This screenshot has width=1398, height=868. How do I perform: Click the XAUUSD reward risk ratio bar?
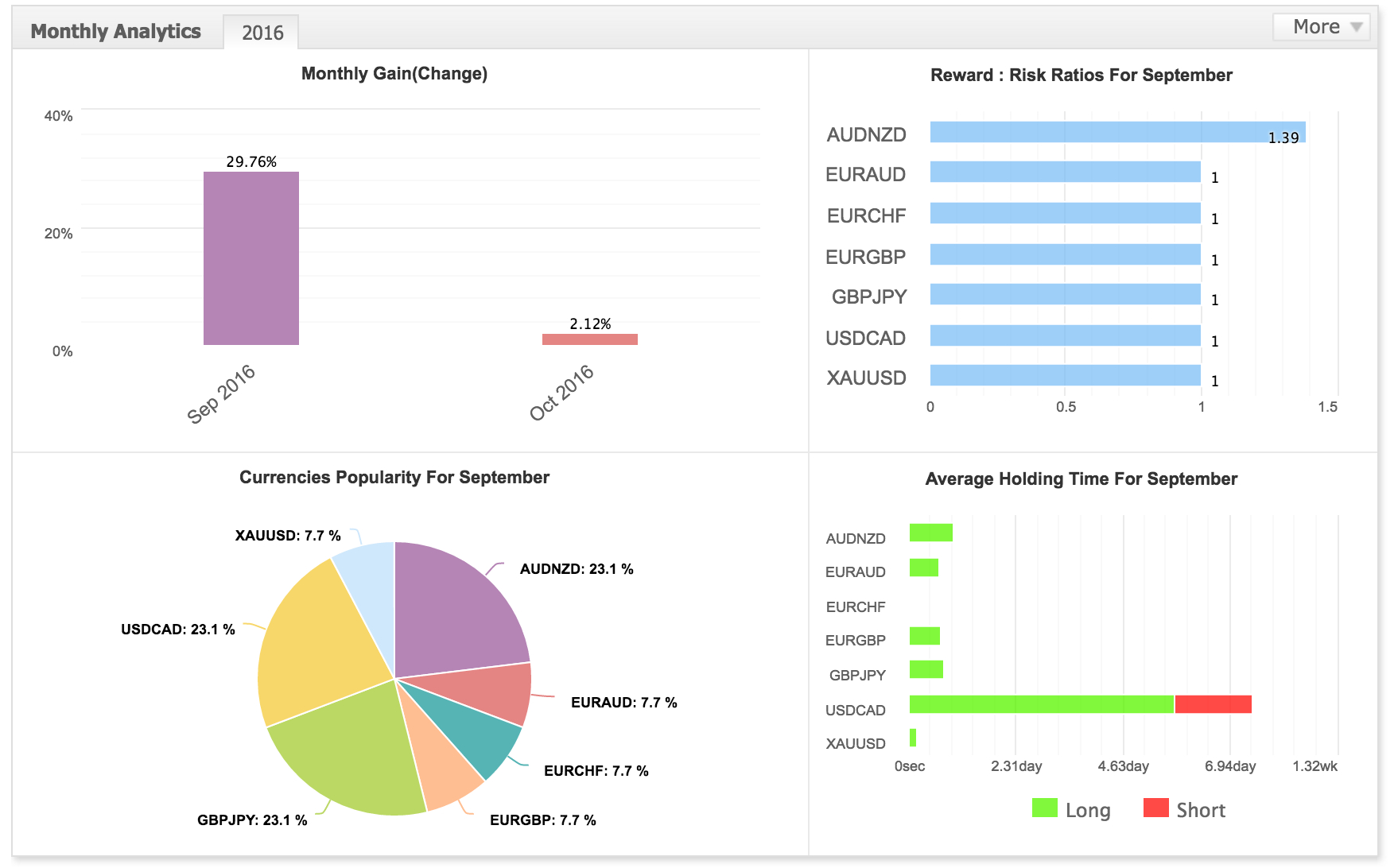(x=1066, y=375)
